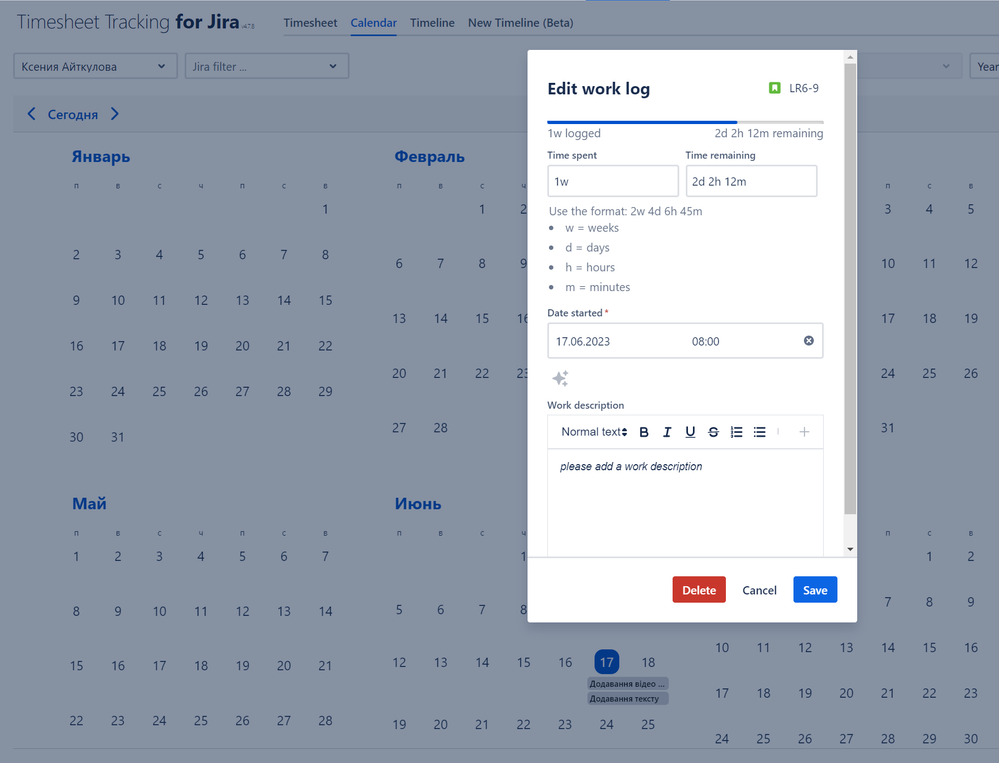Save the work log
The width and height of the screenshot is (999, 763).
pyautogui.click(x=815, y=590)
